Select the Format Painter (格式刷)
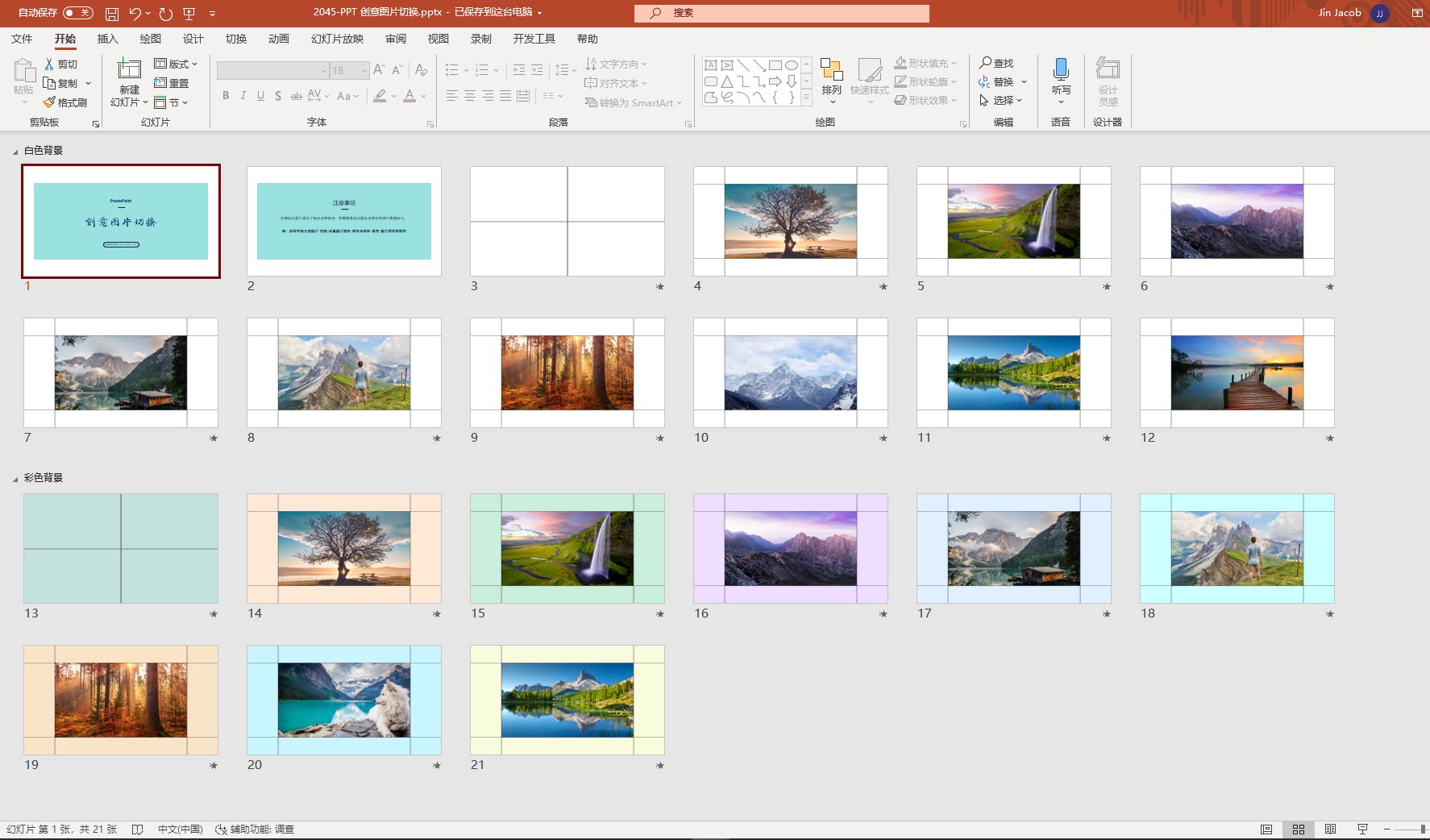This screenshot has height=840, width=1430. [x=65, y=102]
